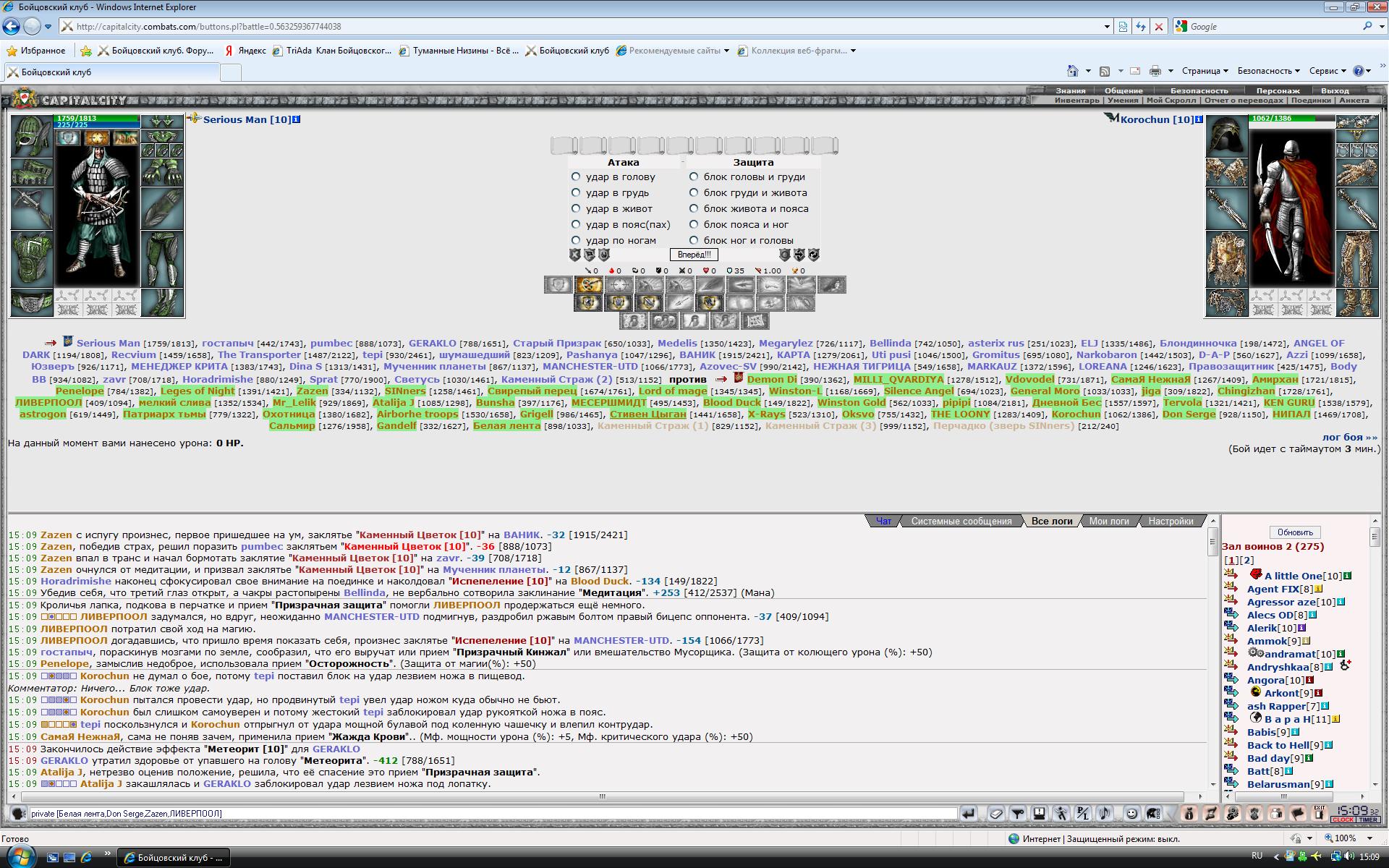
Task: Expand the Home button dropdown arrow
Action: coord(1088,71)
